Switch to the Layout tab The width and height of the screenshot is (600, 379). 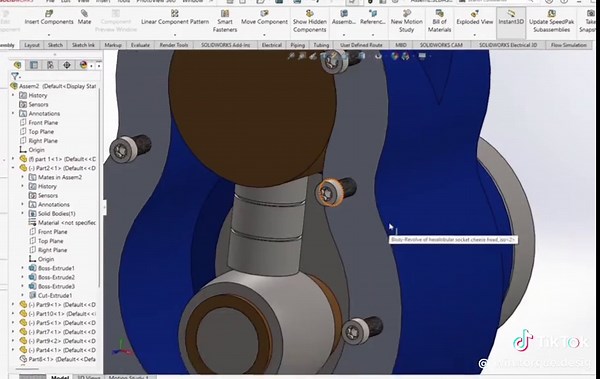(32, 45)
